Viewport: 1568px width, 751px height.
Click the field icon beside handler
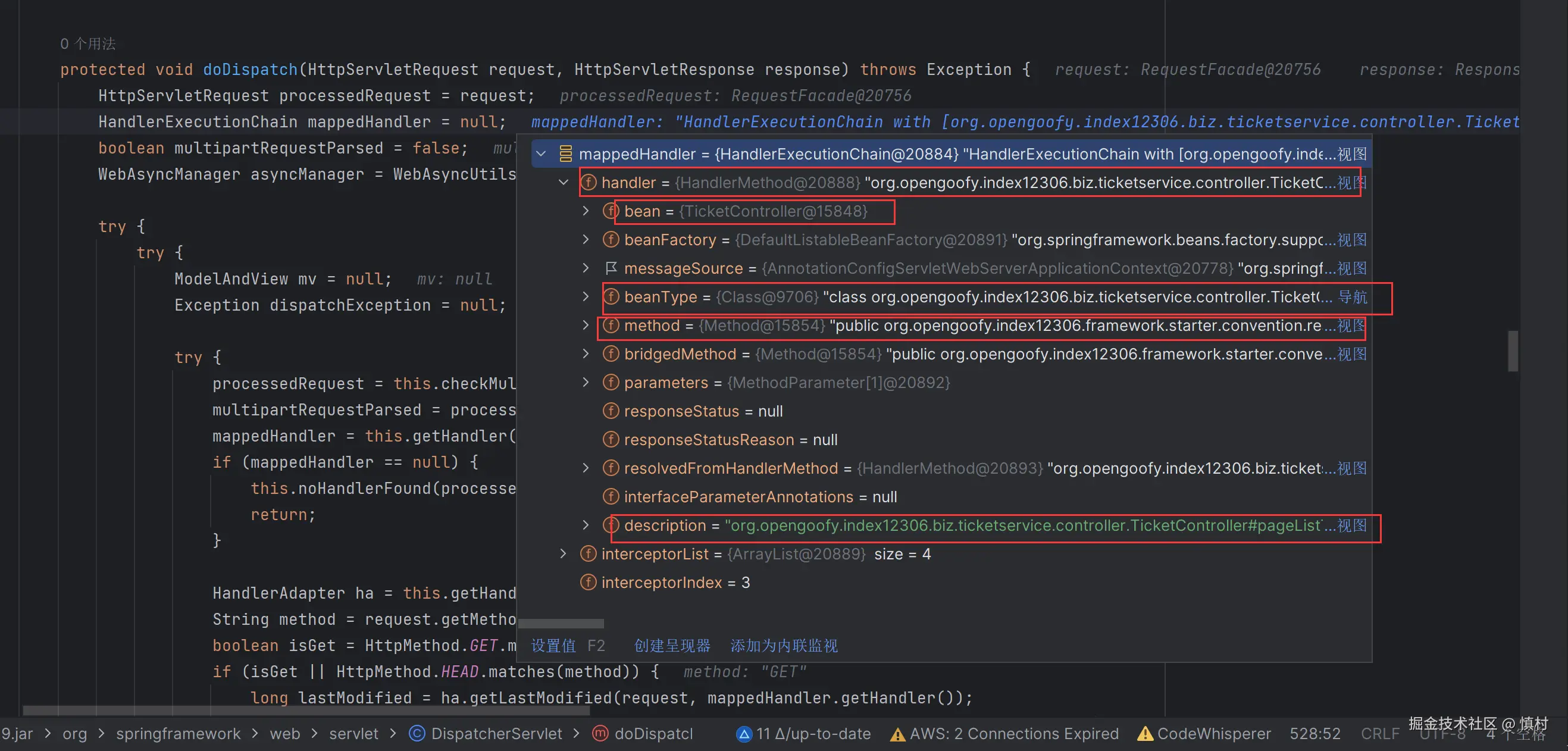pyautogui.click(x=588, y=183)
